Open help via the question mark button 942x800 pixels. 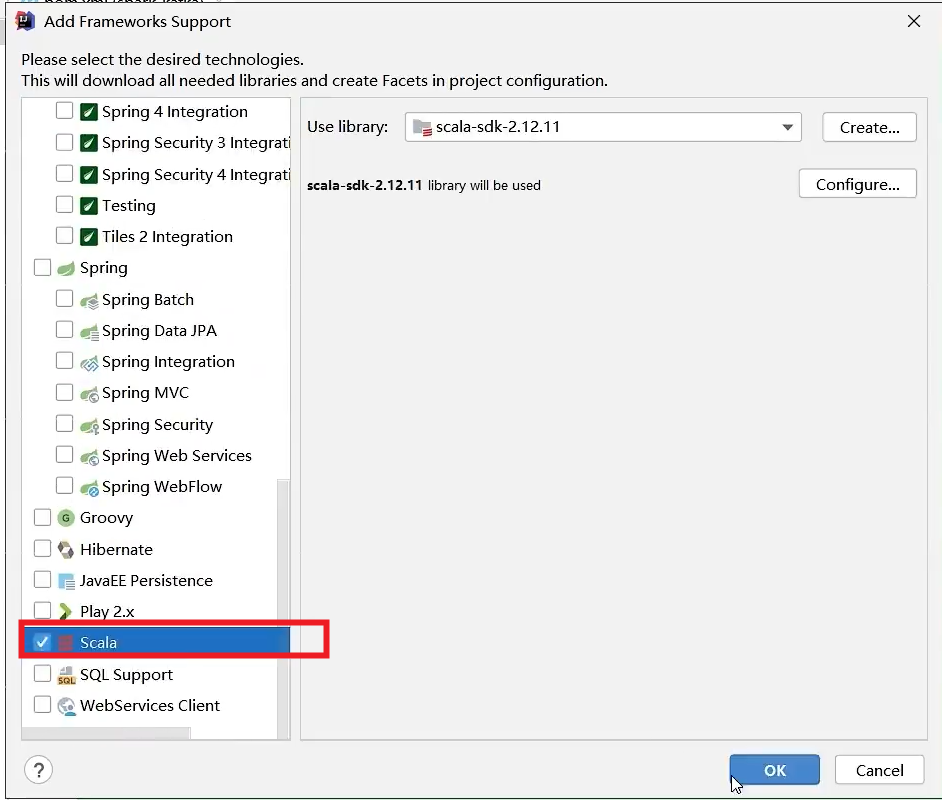(38, 770)
